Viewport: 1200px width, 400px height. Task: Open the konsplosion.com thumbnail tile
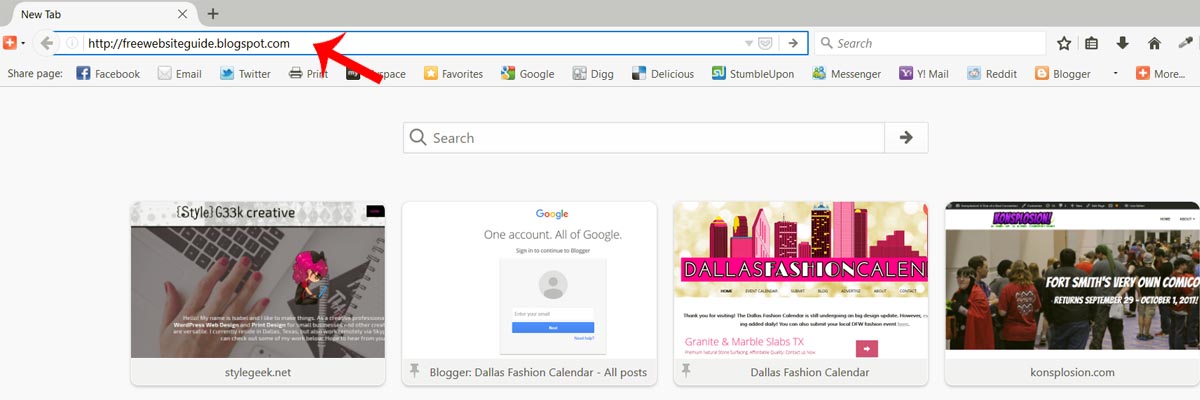pos(1072,293)
